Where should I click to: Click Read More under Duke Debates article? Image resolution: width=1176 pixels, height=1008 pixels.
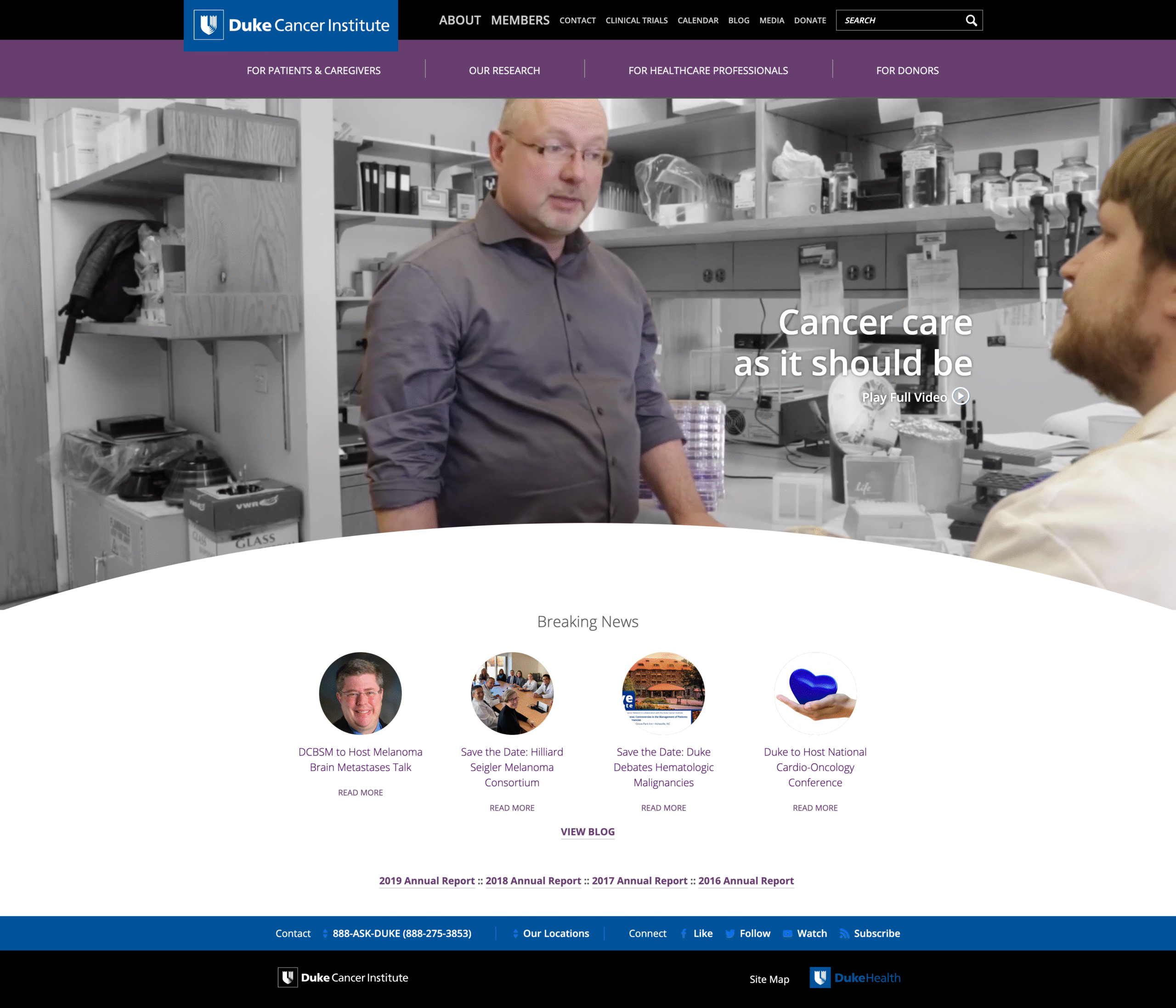[663, 808]
